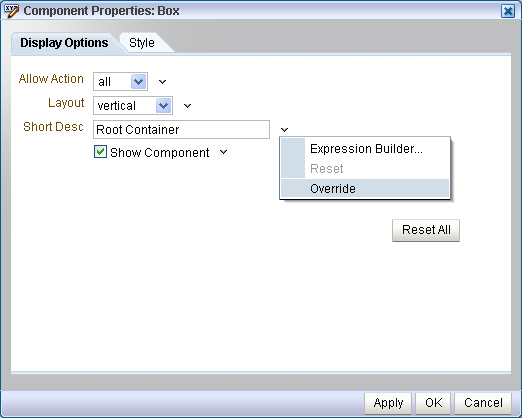Click the Reset All button

point(426,230)
